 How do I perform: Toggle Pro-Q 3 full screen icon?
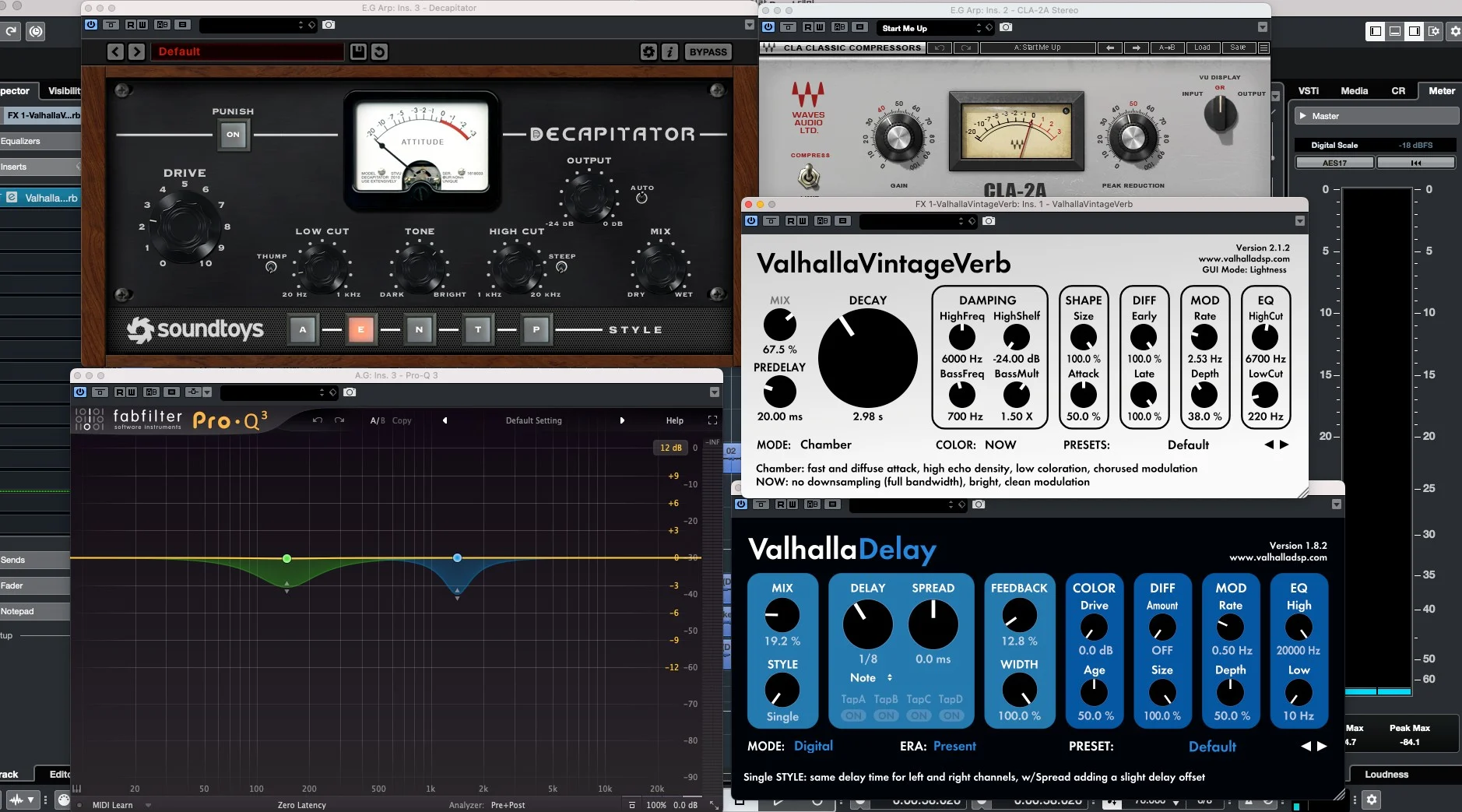[x=712, y=420]
